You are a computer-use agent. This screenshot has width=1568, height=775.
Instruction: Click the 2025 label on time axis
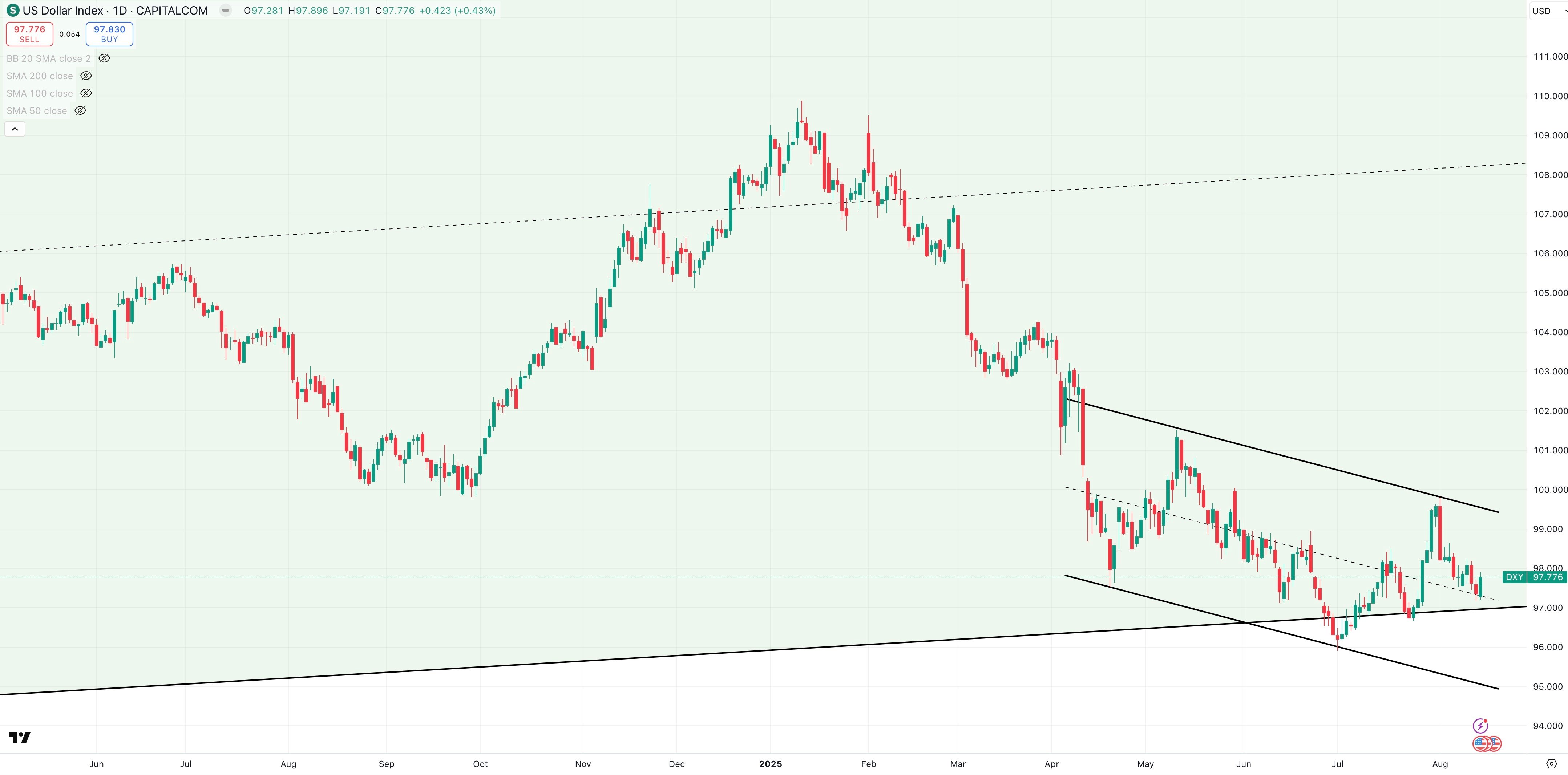coord(771,764)
